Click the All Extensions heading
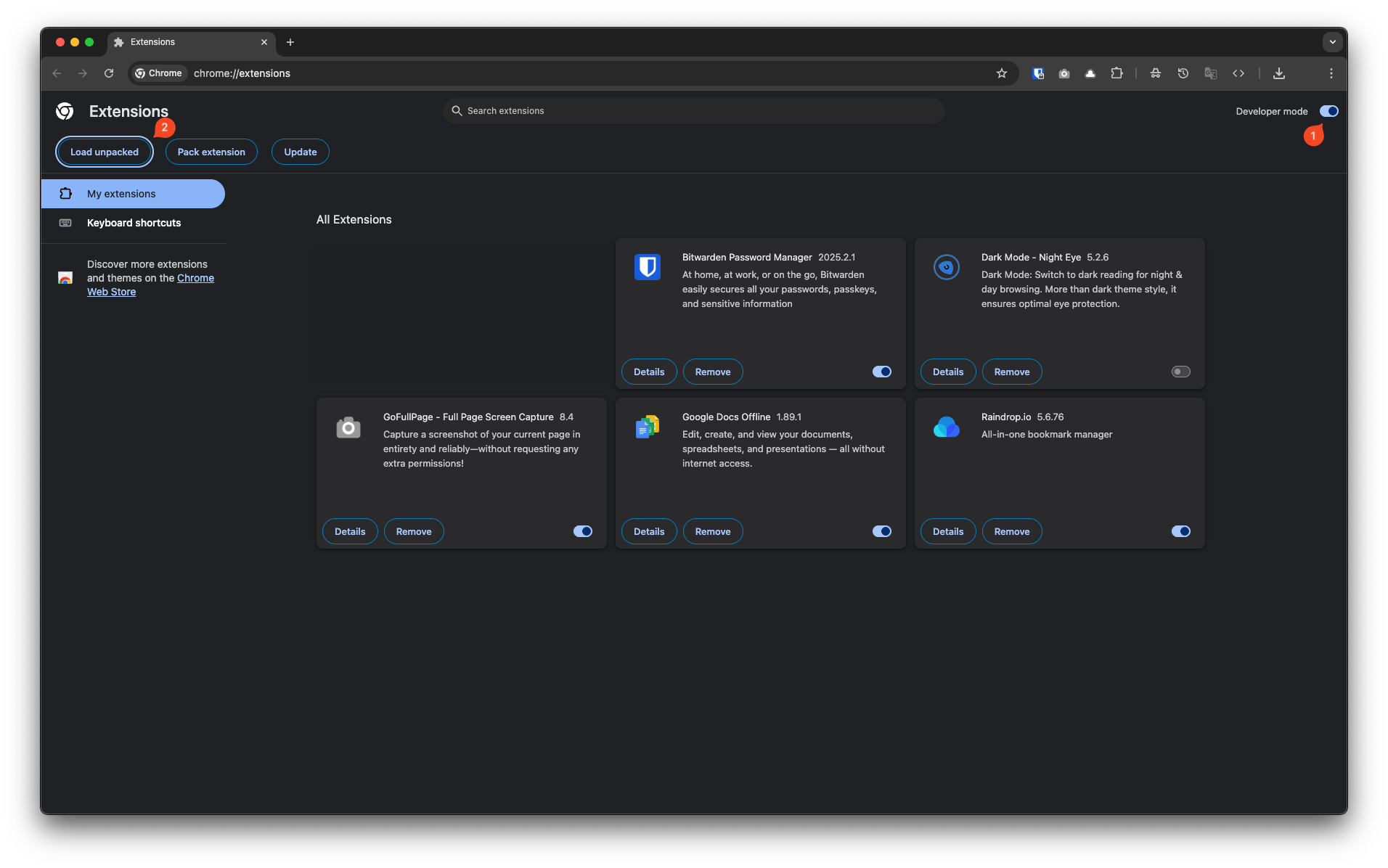Image resolution: width=1388 pixels, height=868 pixels. (354, 219)
